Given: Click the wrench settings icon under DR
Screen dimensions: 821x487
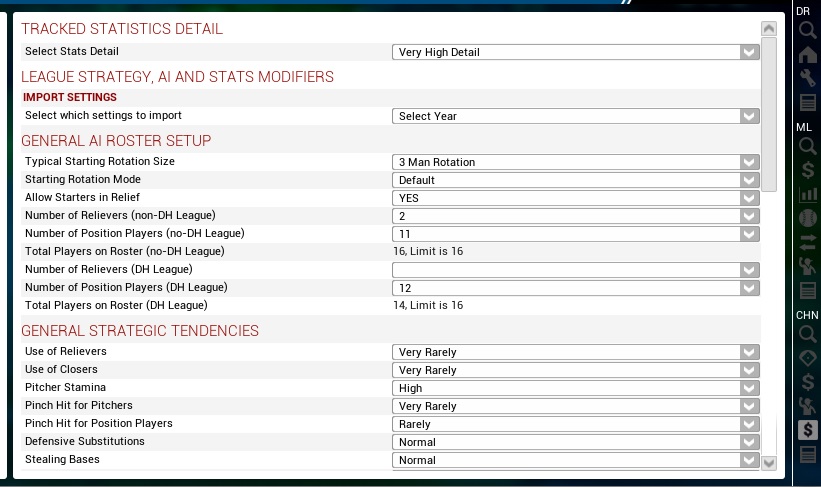Looking at the screenshot, I should click(808, 78).
